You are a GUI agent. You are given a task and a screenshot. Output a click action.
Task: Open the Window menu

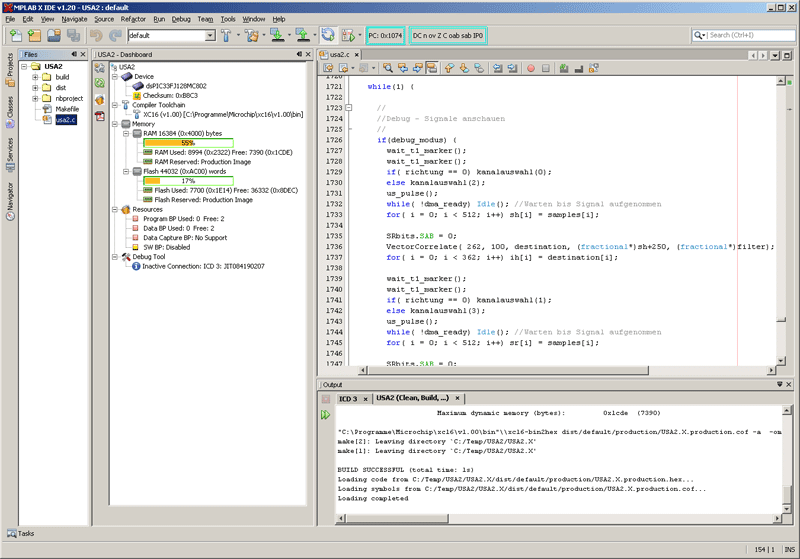coord(254,19)
